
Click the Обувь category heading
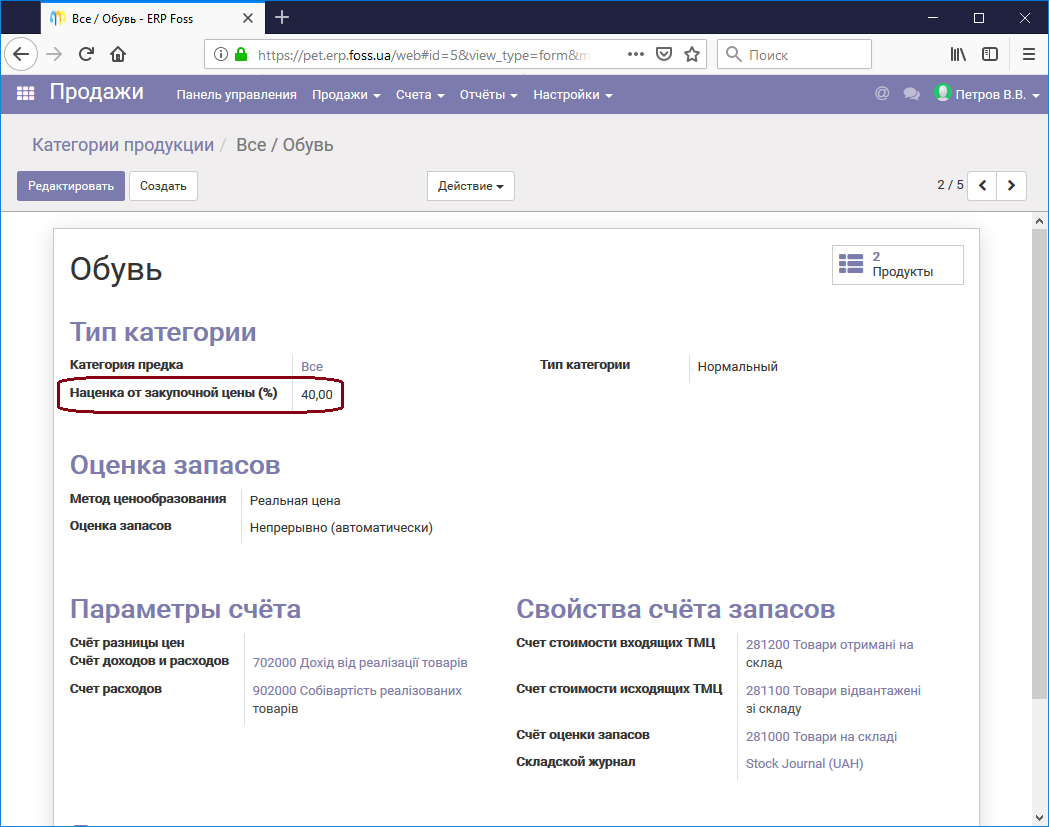[116, 269]
